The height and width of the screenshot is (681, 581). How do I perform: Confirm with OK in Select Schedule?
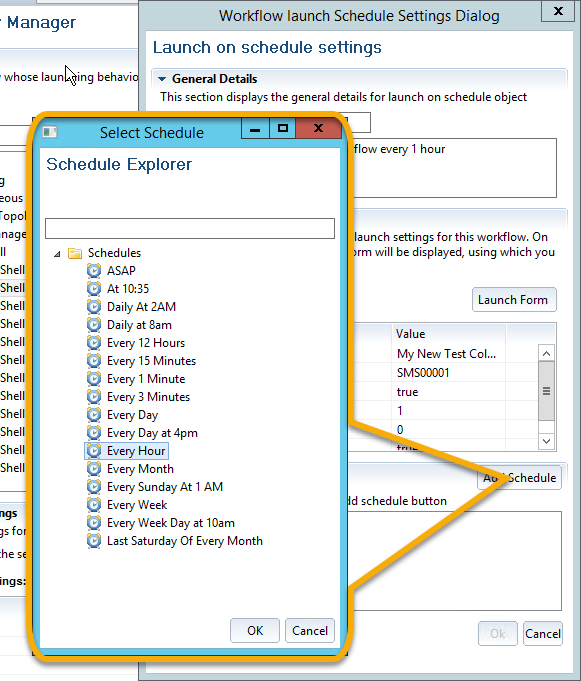pyautogui.click(x=255, y=631)
